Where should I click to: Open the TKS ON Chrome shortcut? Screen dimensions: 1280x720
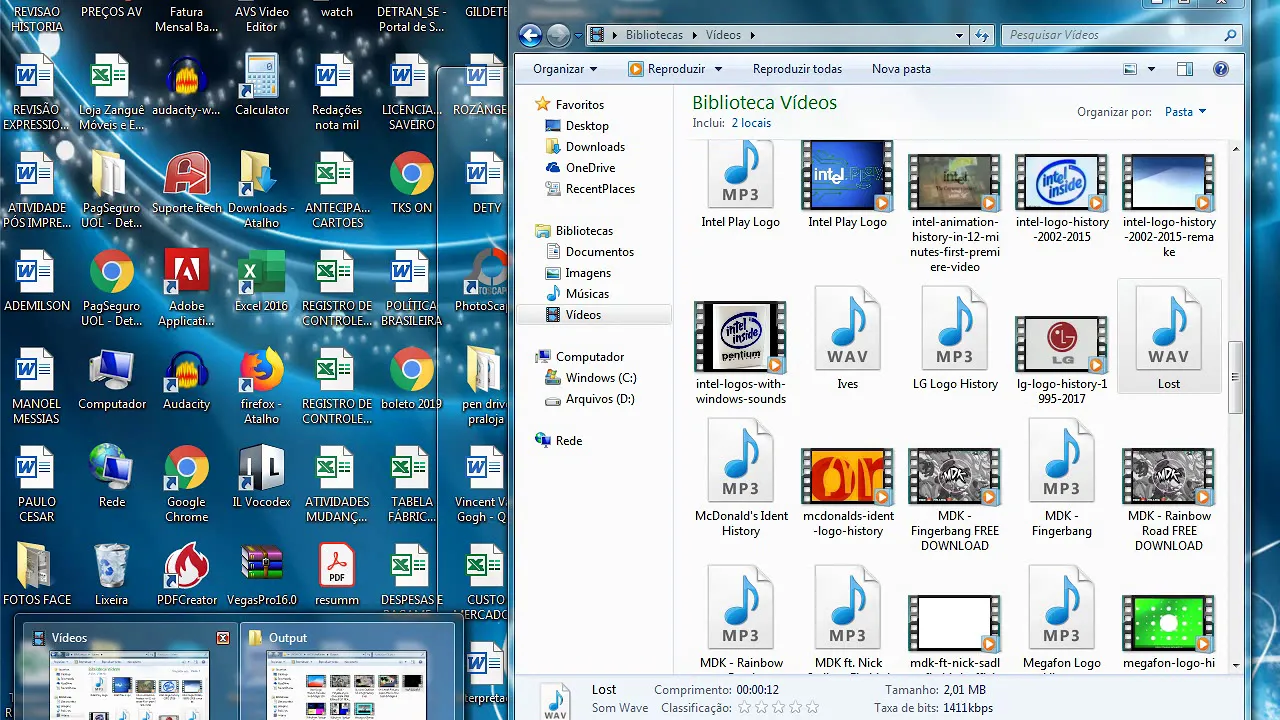(x=411, y=184)
